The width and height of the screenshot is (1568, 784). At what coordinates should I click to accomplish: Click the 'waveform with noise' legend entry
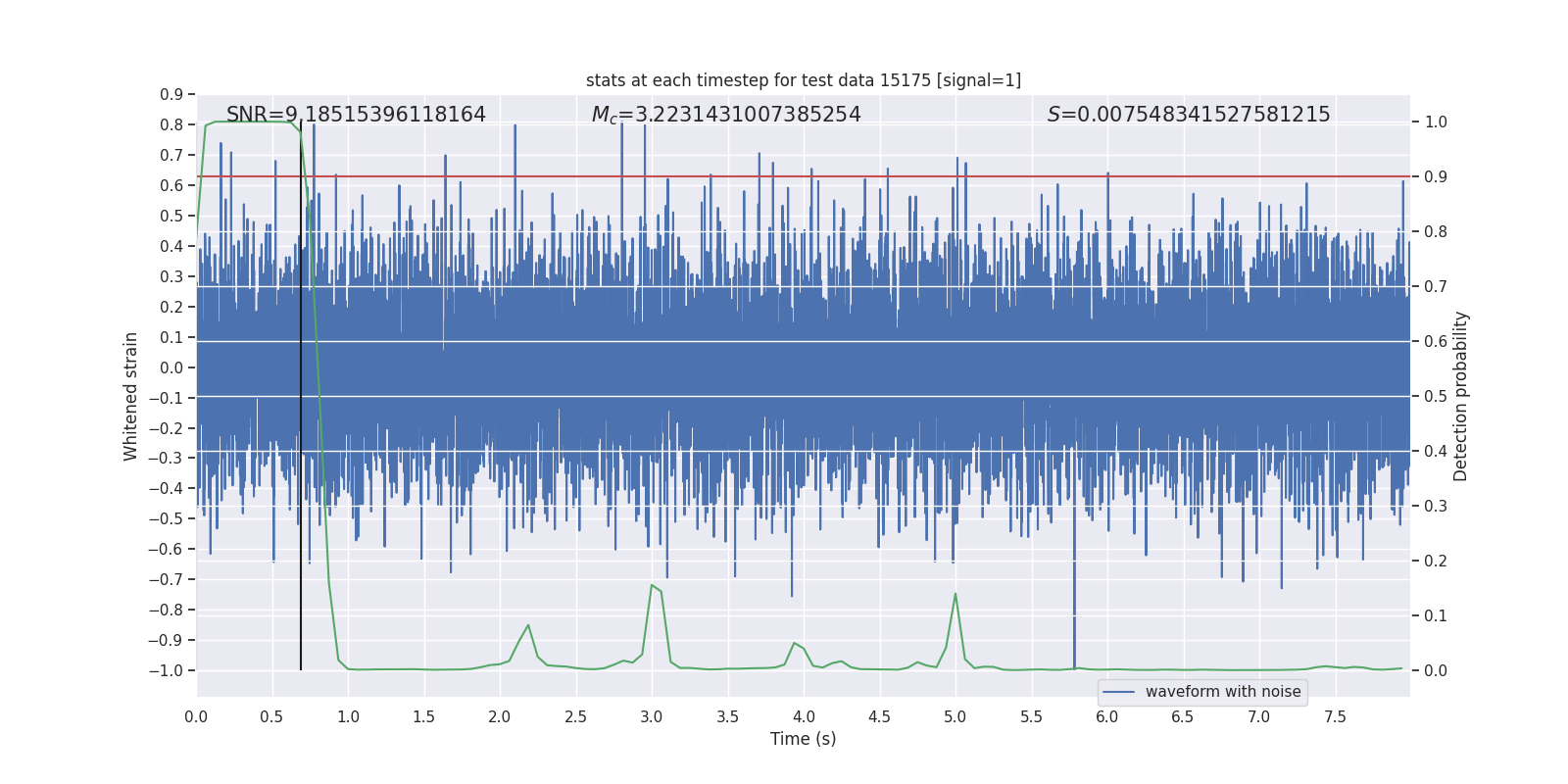click(1223, 692)
